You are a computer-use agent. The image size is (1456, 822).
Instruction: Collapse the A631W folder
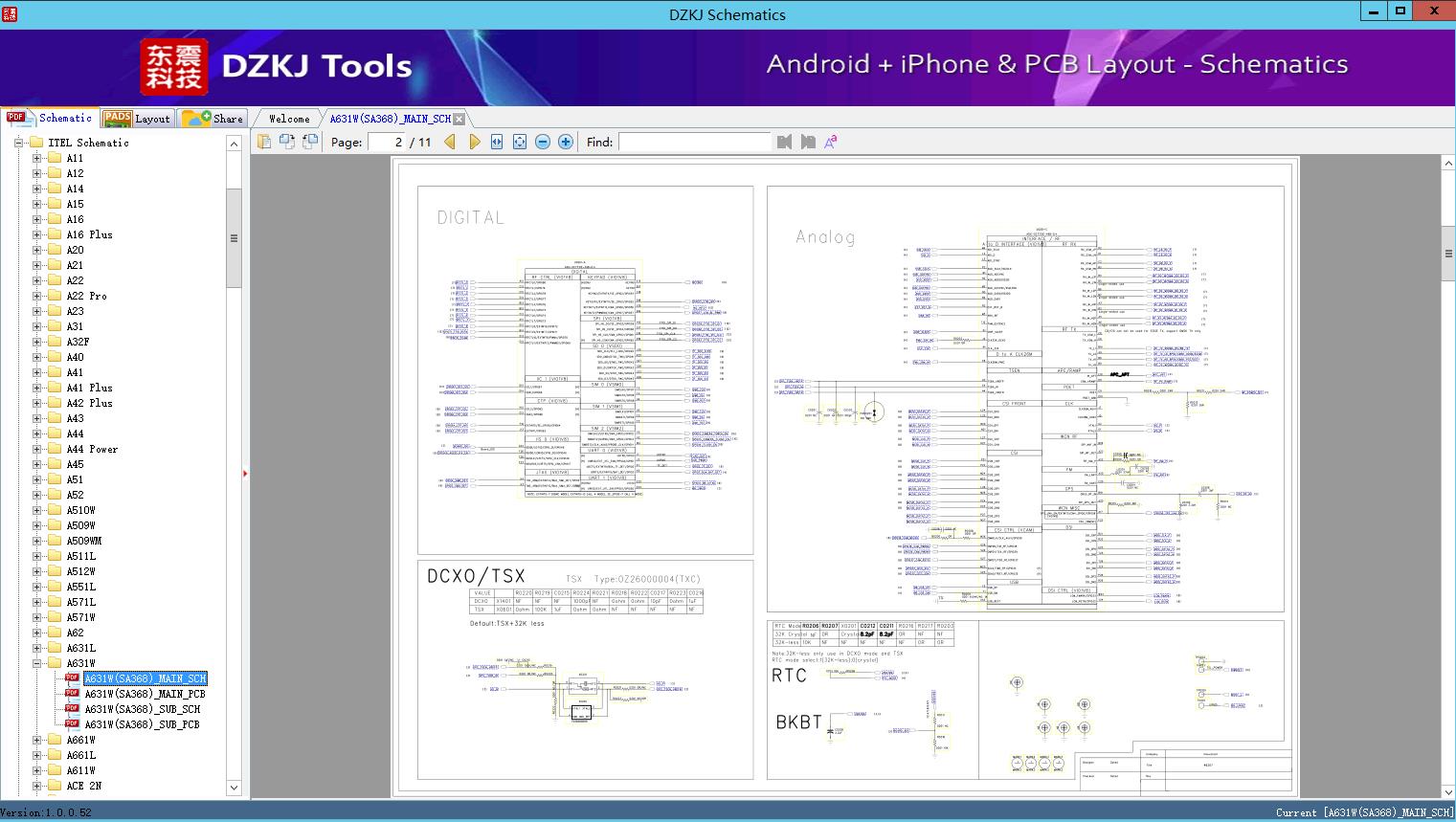[x=37, y=663]
